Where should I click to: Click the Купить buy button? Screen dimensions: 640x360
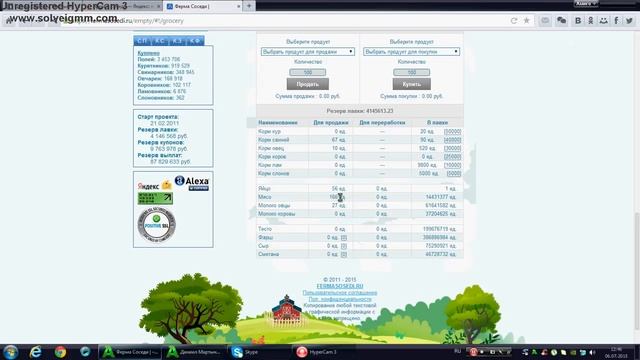(411, 84)
